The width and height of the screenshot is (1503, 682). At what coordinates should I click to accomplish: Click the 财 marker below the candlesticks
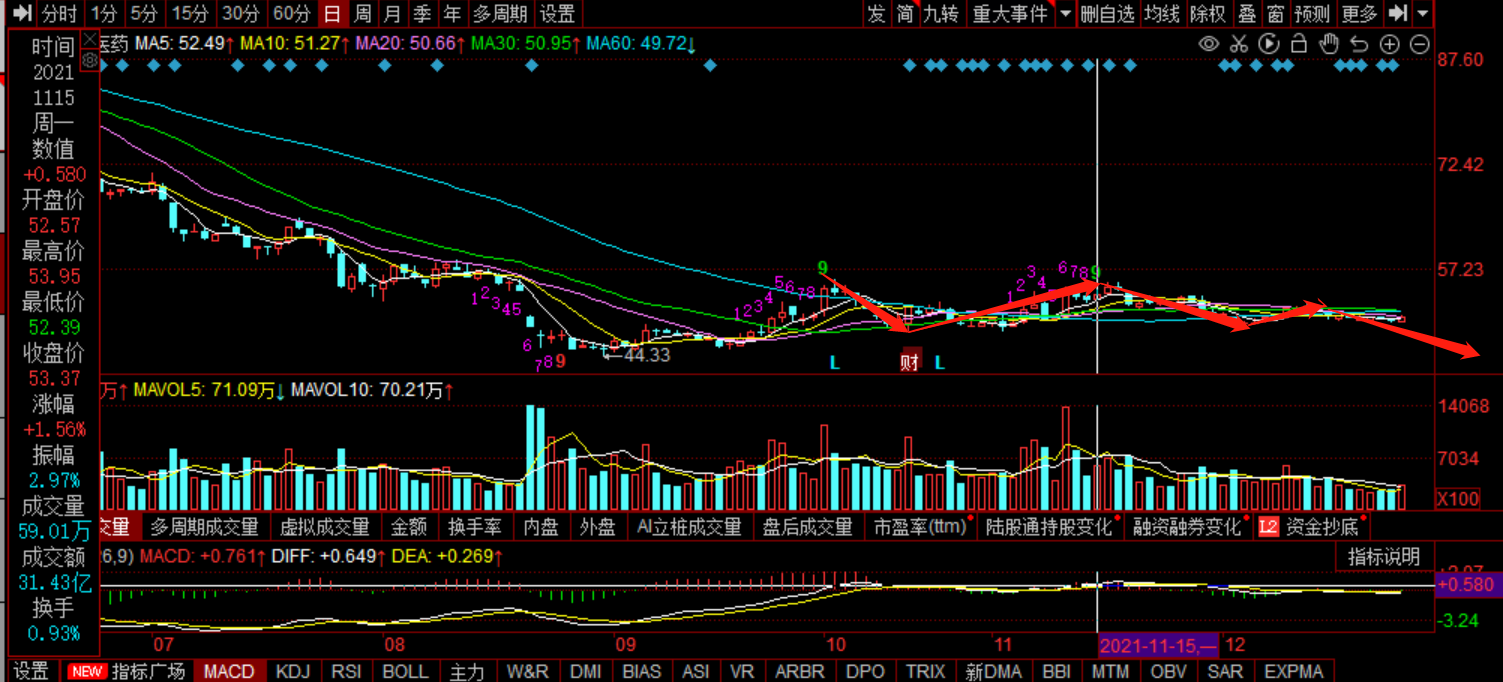click(909, 362)
